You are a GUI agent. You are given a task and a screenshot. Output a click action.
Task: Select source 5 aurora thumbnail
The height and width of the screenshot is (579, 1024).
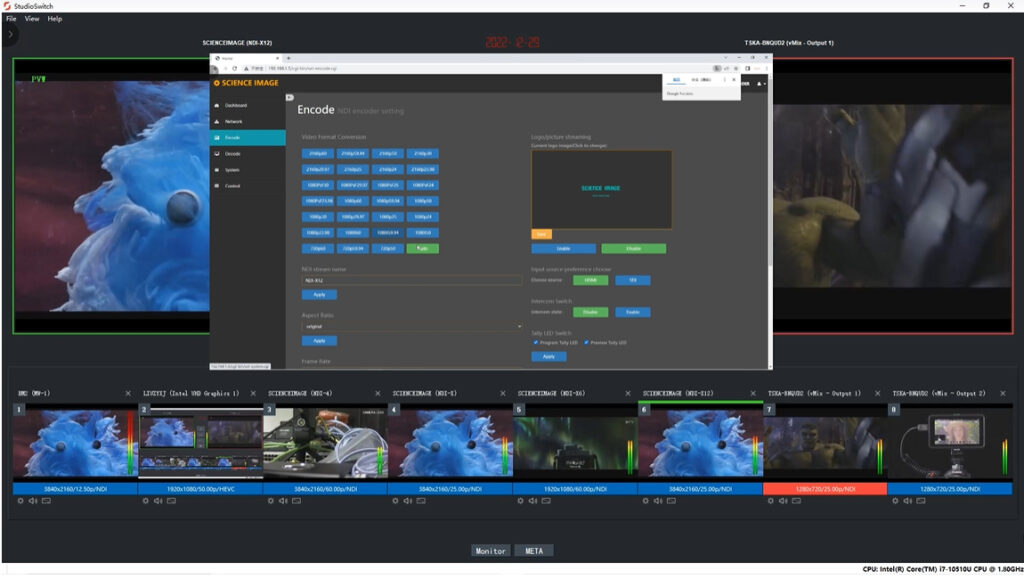575,444
